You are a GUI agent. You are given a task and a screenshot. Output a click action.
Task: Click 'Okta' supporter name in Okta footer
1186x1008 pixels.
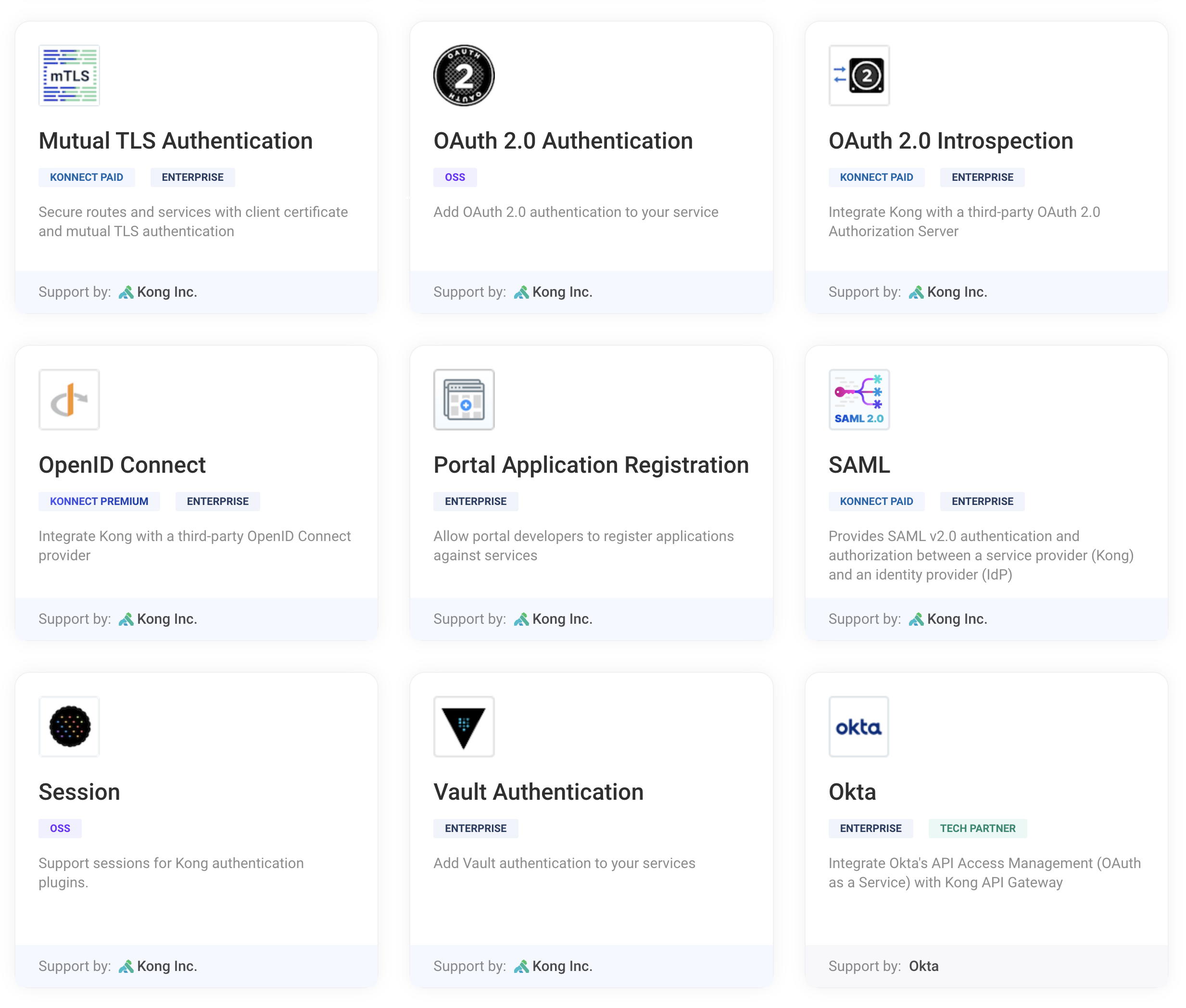tap(924, 966)
